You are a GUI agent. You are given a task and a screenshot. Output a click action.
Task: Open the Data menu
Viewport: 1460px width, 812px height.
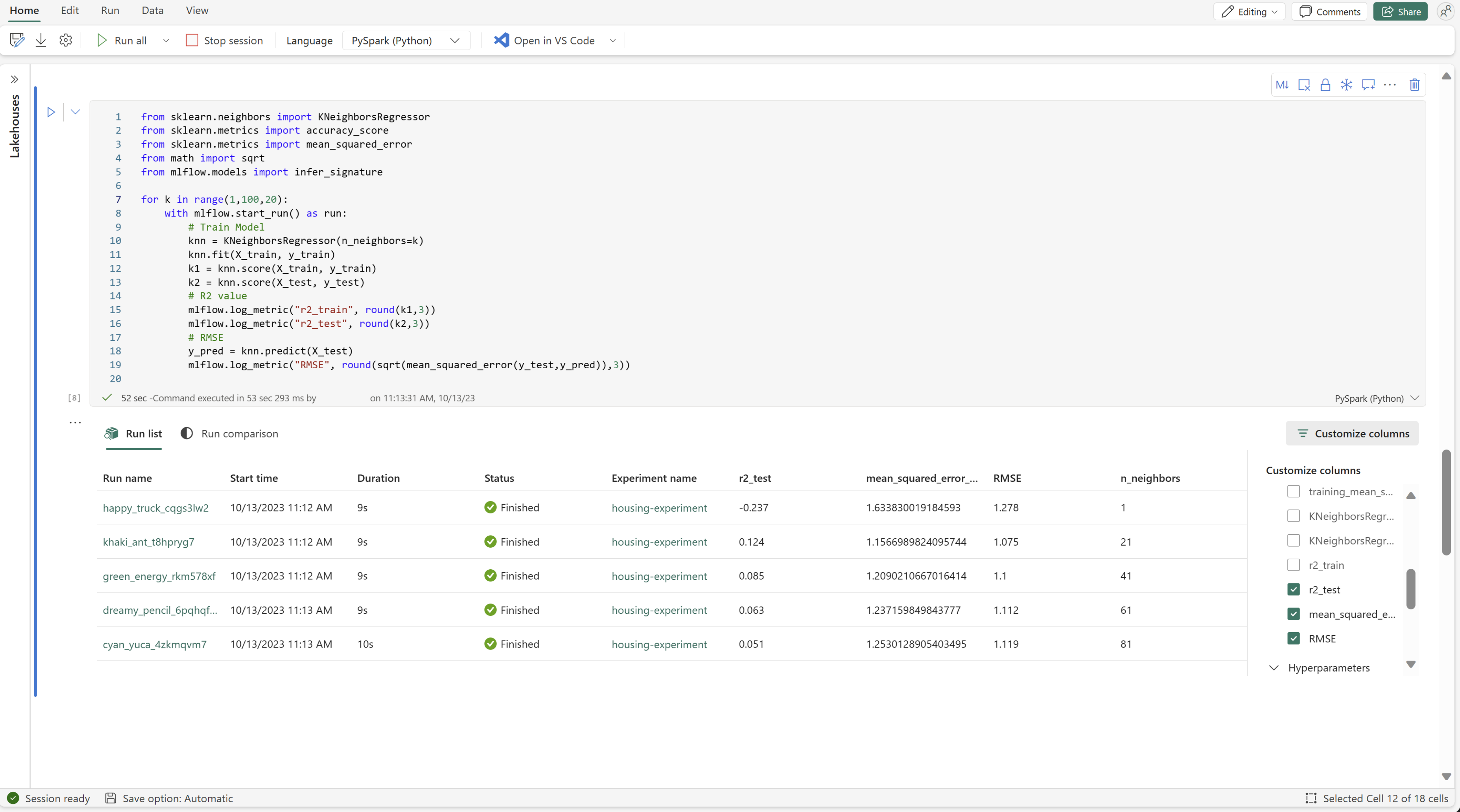click(153, 10)
